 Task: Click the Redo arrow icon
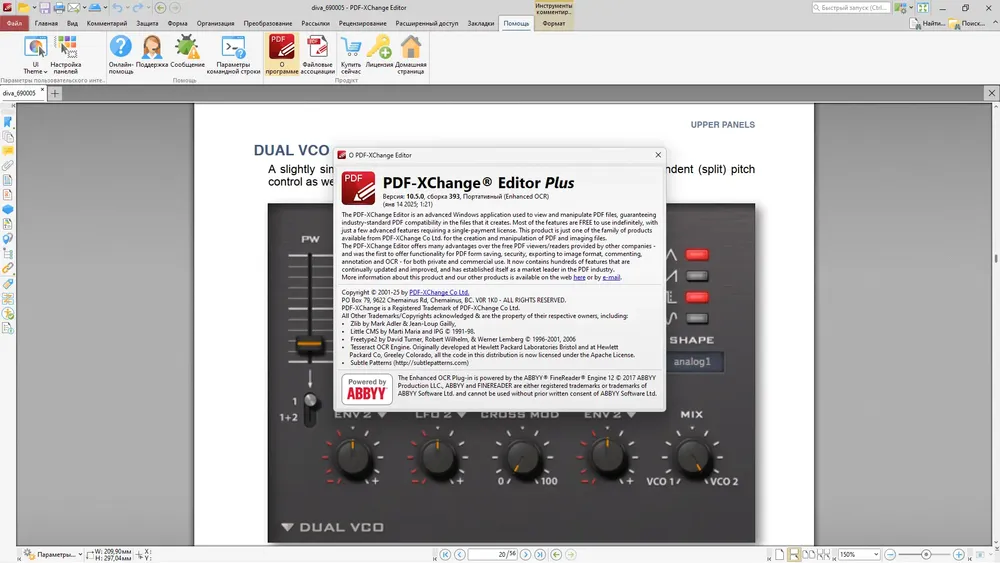(137, 8)
